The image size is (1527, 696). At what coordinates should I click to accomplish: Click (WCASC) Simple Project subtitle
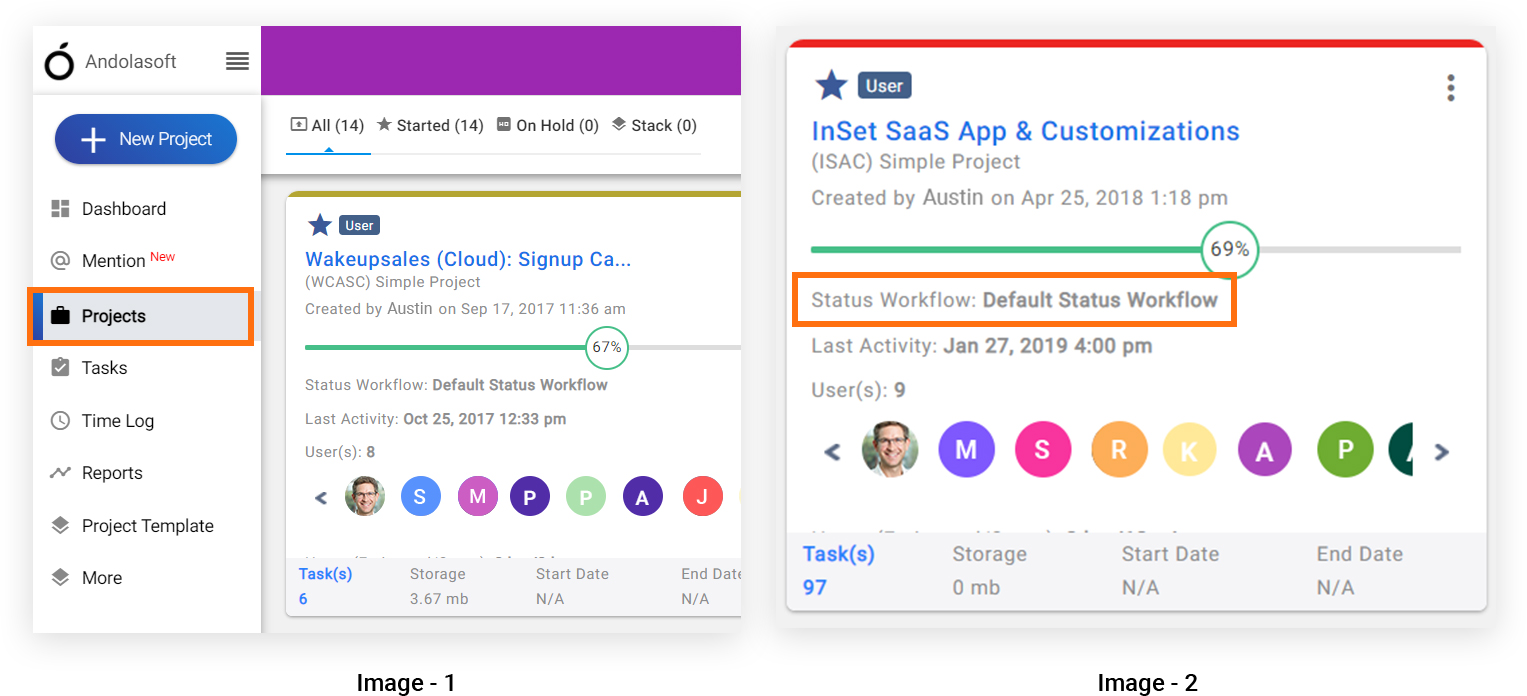coord(393,282)
